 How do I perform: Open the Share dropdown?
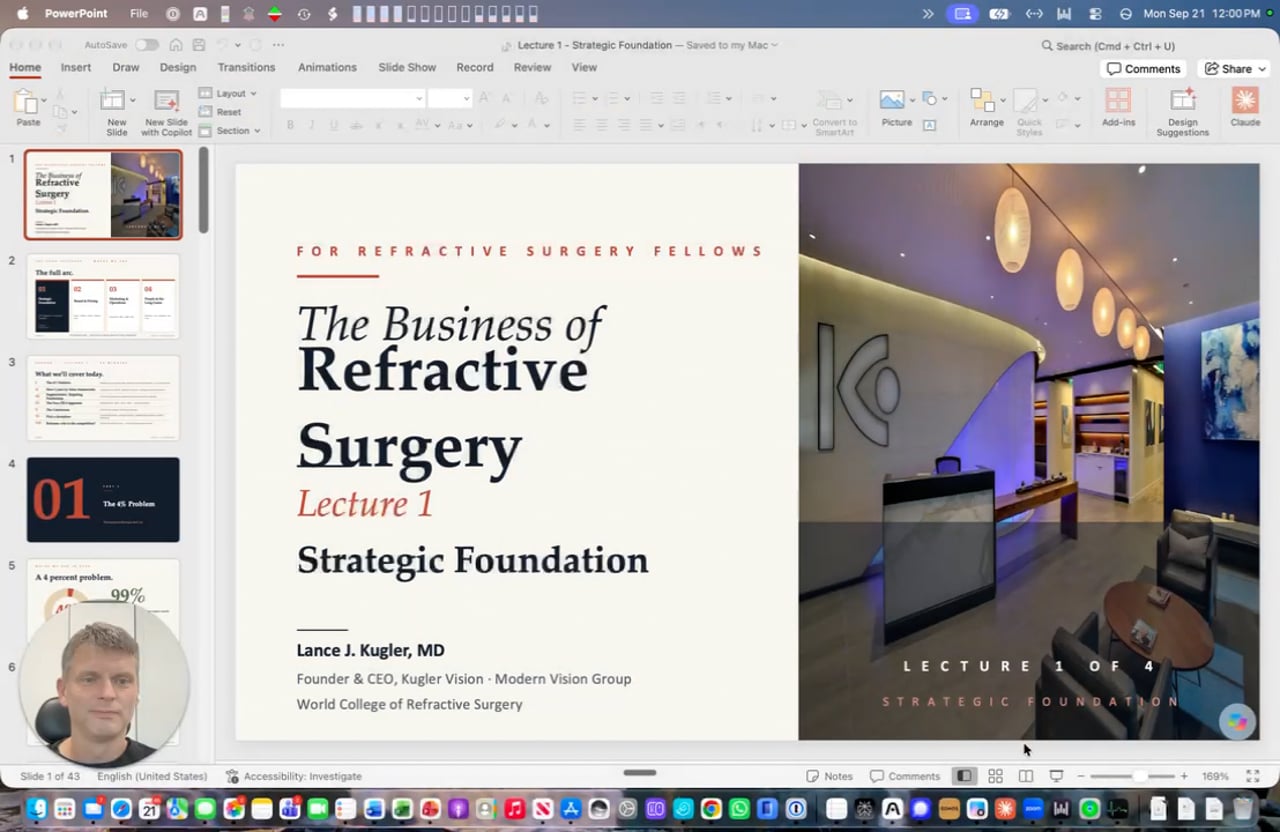point(1234,69)
